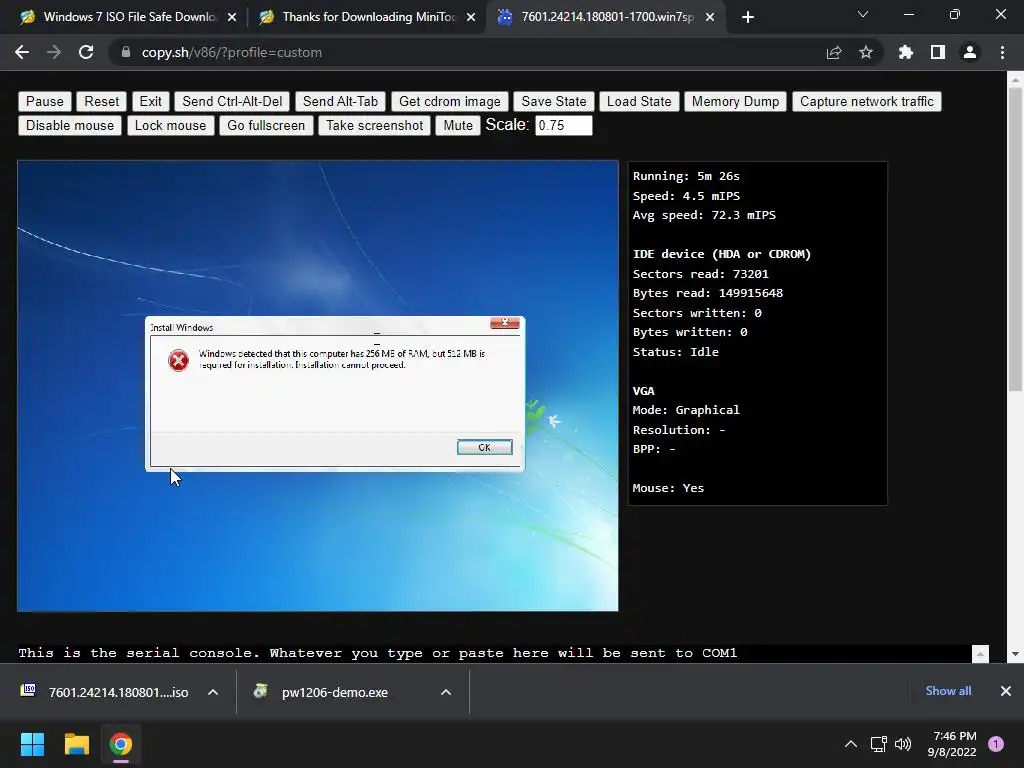Close the 7601.24214 win7sp tab

click(x=710, y=17)
